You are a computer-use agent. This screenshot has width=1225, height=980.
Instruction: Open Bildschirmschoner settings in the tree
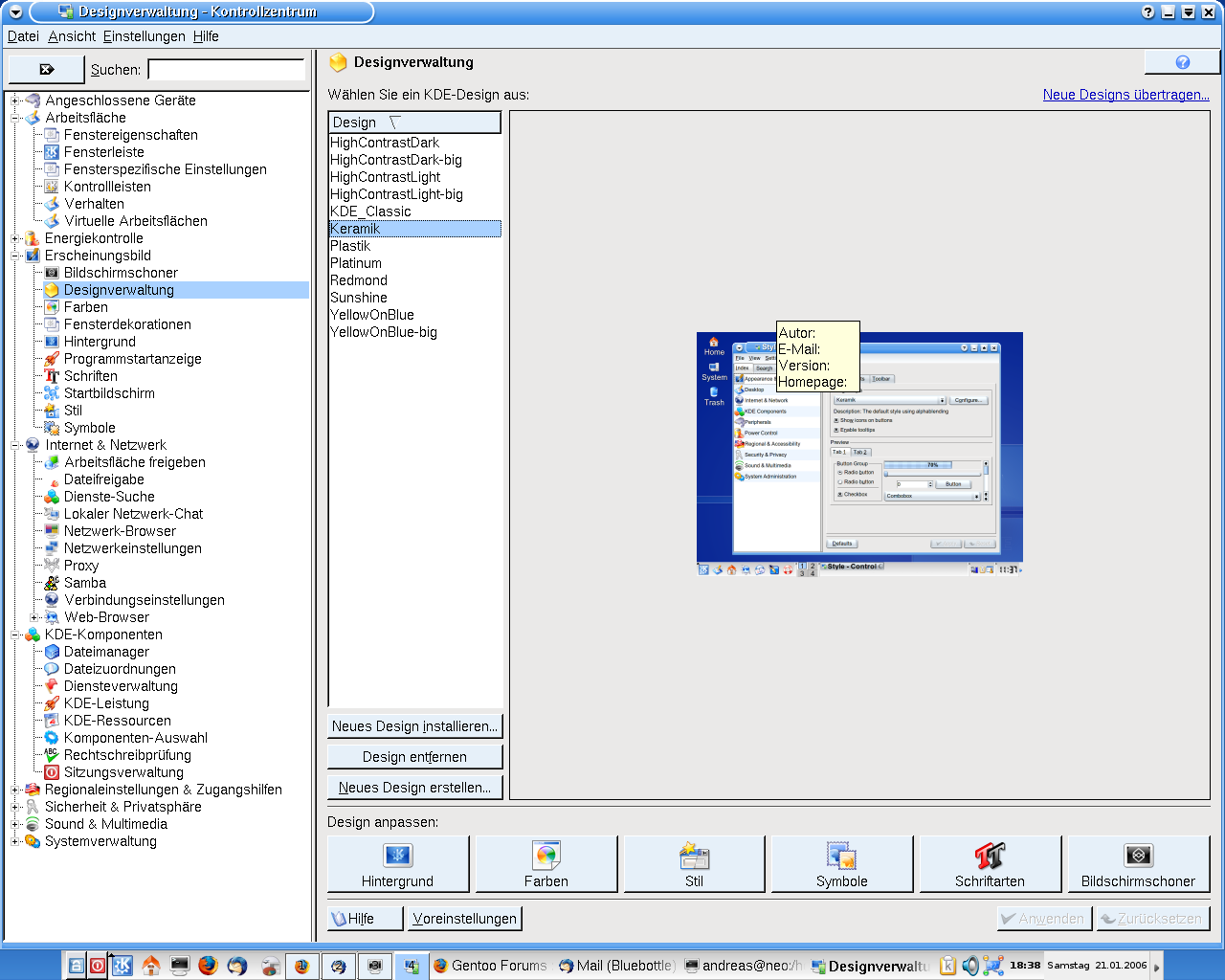tap(121, 273)
